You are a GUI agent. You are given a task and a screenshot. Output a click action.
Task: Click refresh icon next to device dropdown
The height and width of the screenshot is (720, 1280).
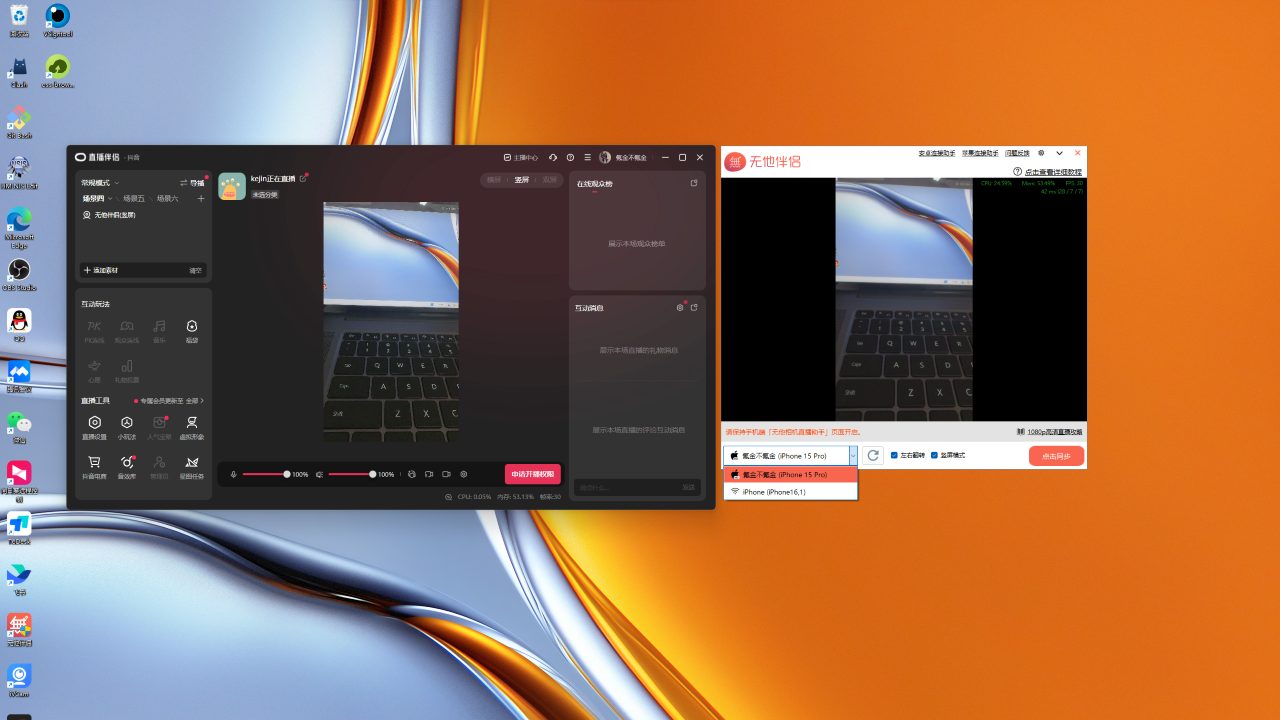click(x=873, y=456)
